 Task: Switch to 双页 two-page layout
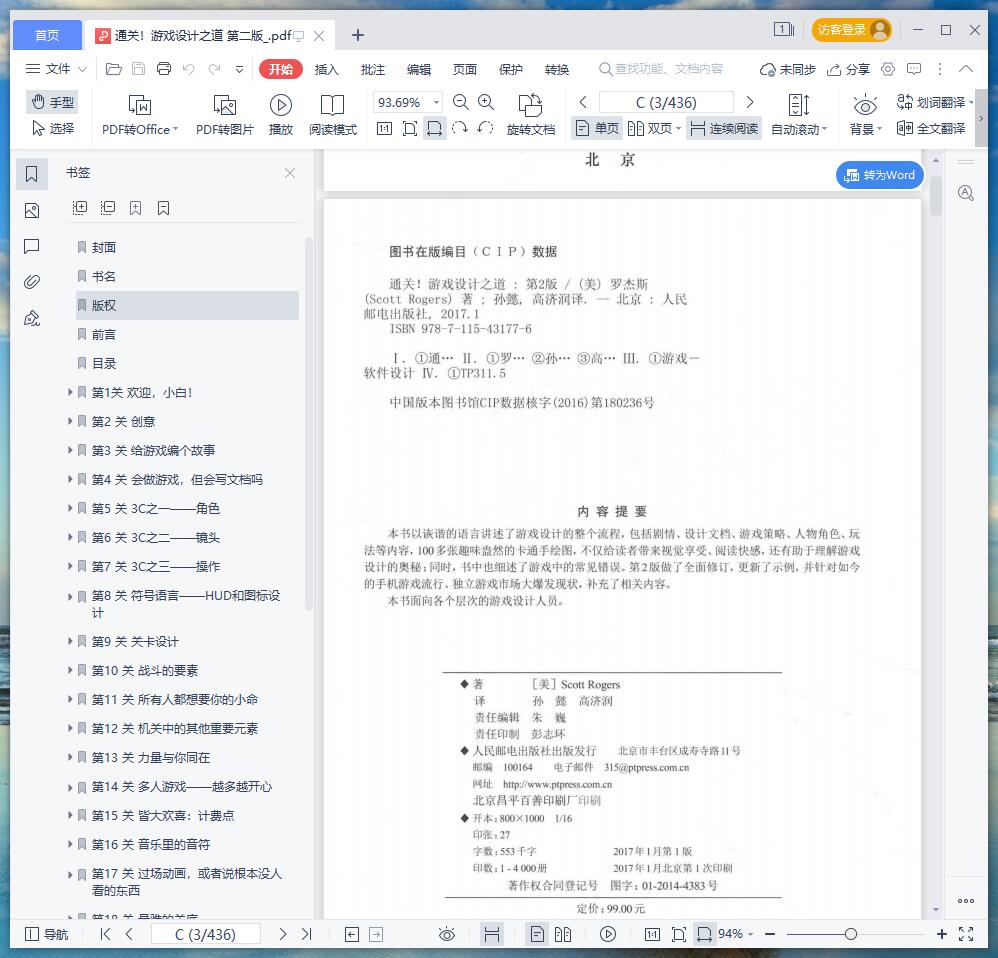[654, 129]
